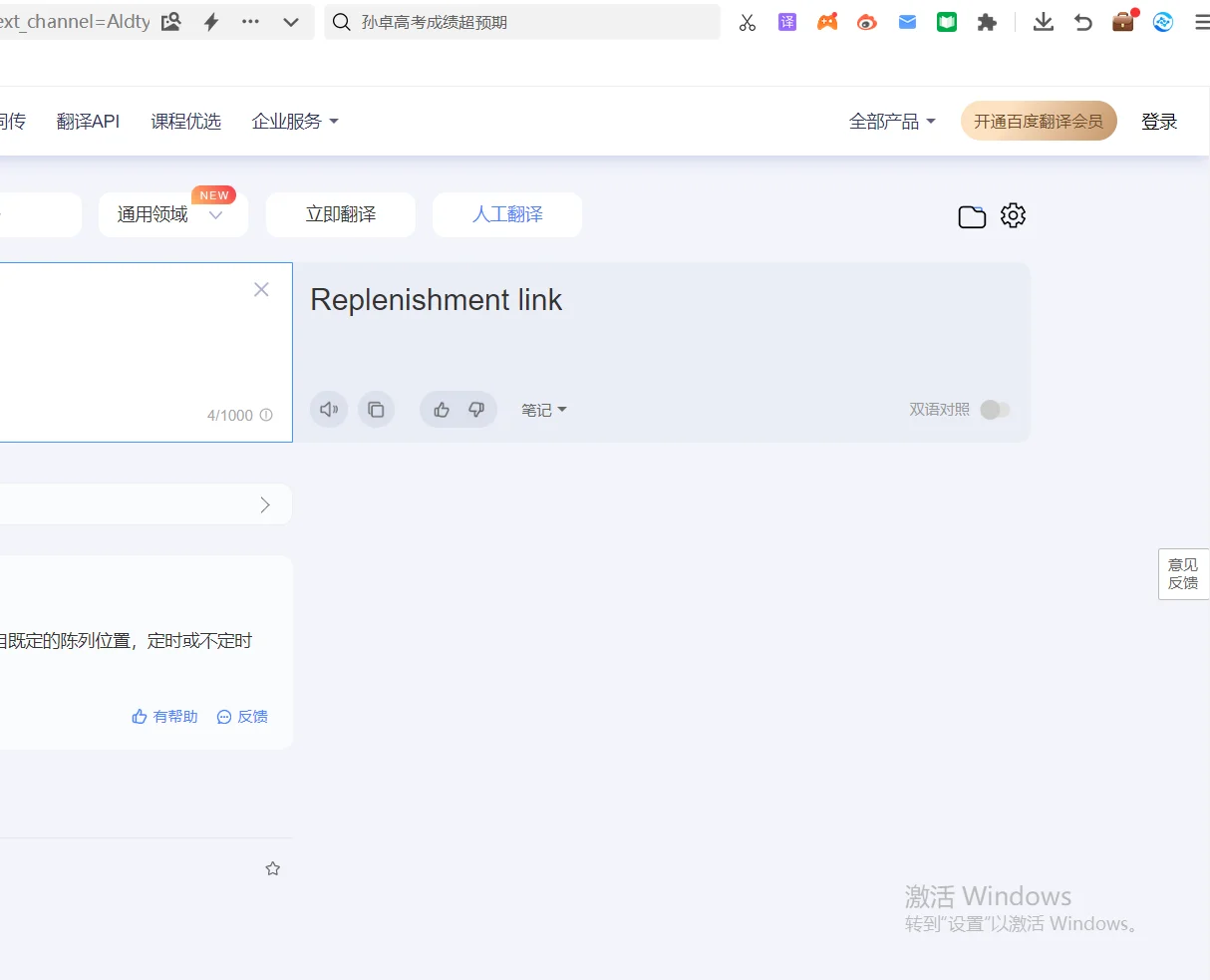The height and width of the screenshot is (980, 1210).
Task: Open the puzzle-piece extensions manager icon
Action: click(987, 22)
